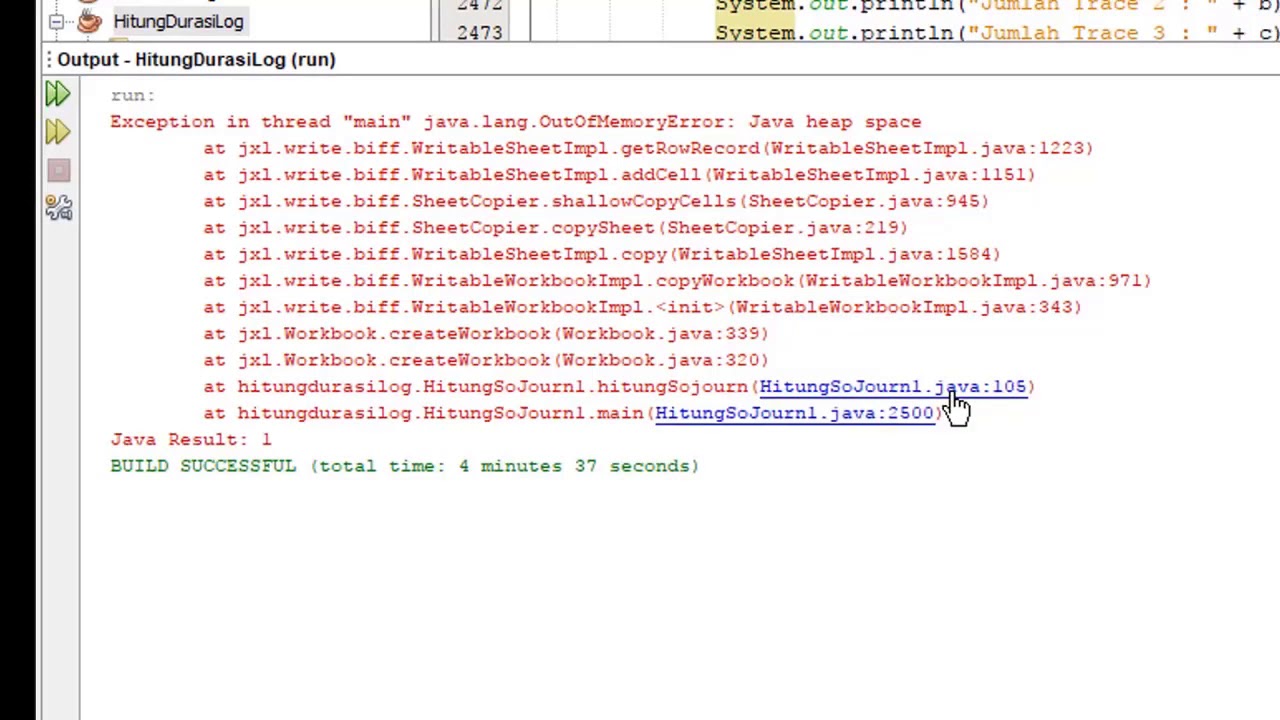Select the Output - HitungDurasiLog (run) tab

coord(196,59)
